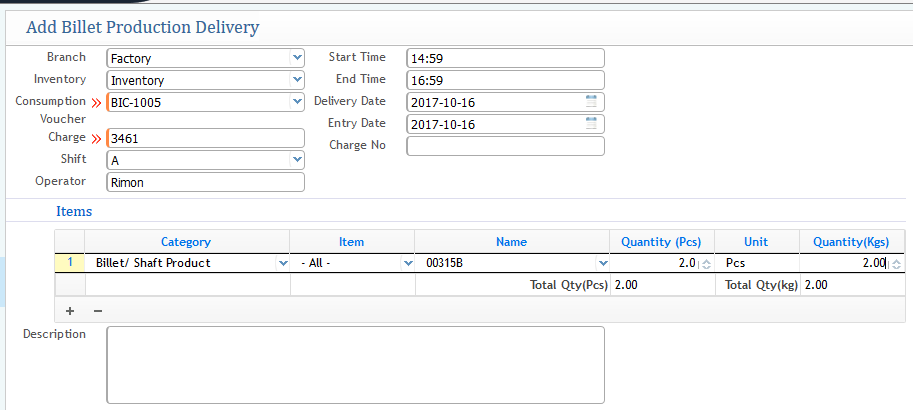Expand the Name dropdown showing 00315B
This screenshot has height=410, width=913.
pos(602,263)
